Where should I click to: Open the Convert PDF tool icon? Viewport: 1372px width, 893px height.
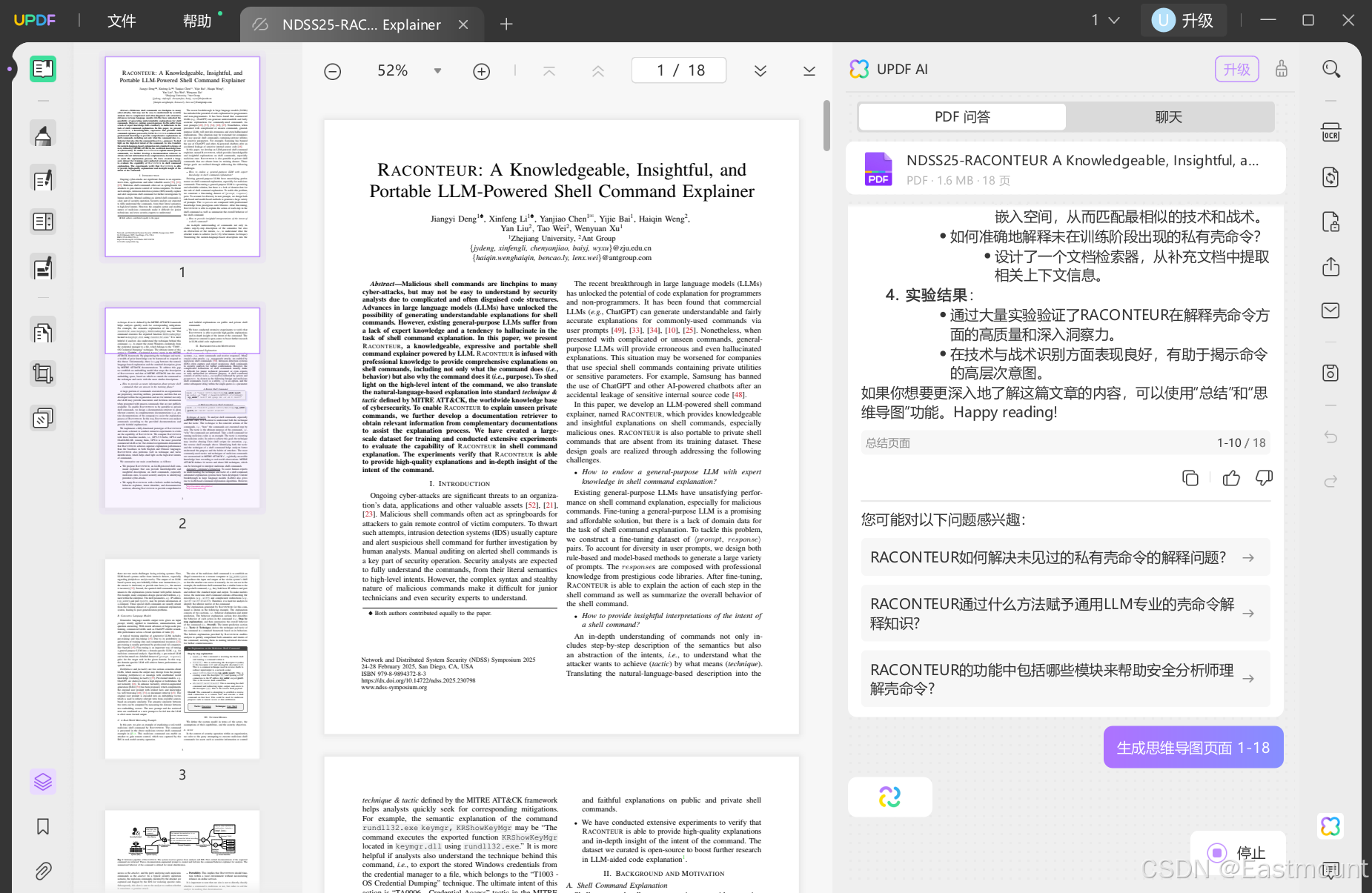click(x=1331, y=177)
